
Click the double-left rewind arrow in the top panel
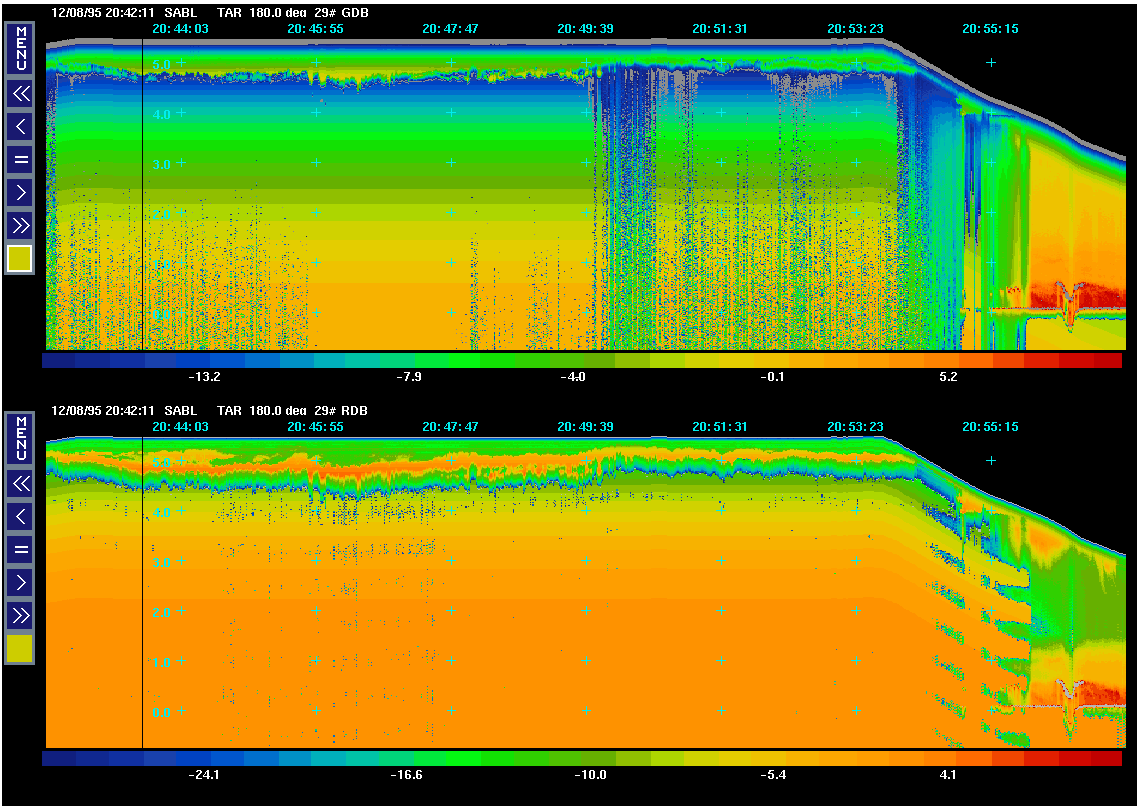pyautogui.click(x=20, y=94)
